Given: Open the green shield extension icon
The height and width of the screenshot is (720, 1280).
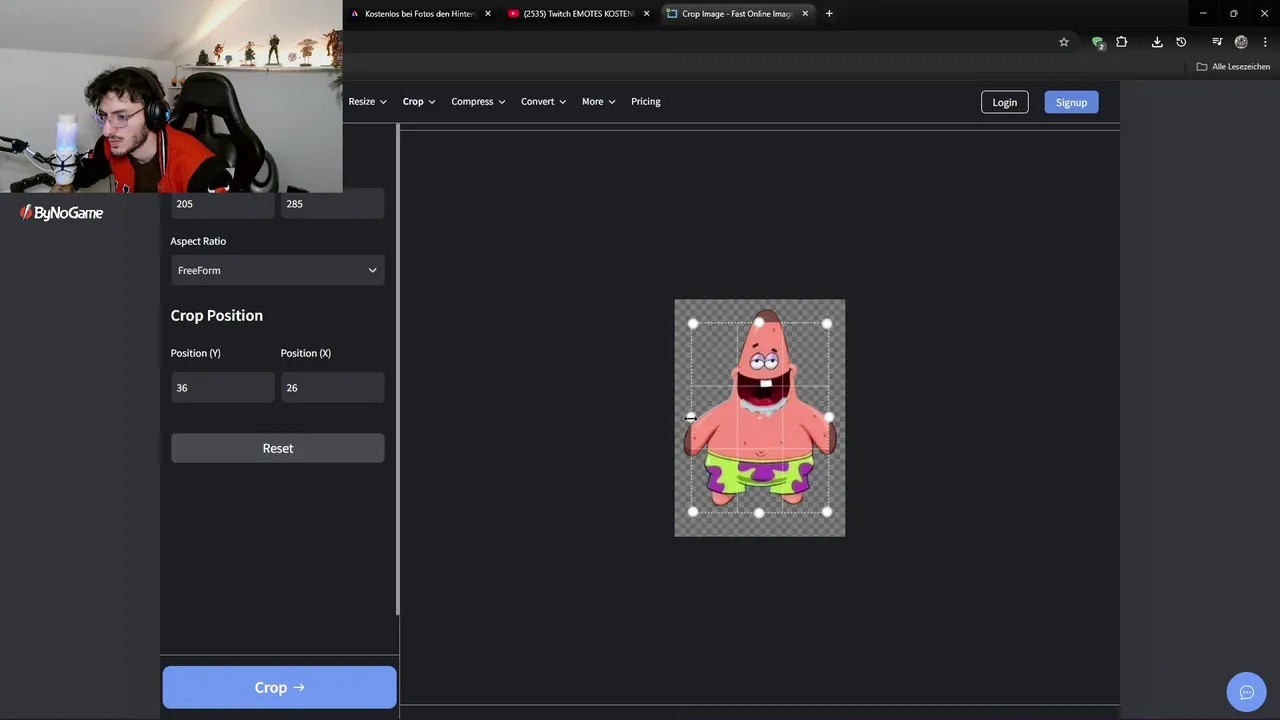Looking at the screenshot, I should (1098, 42).
